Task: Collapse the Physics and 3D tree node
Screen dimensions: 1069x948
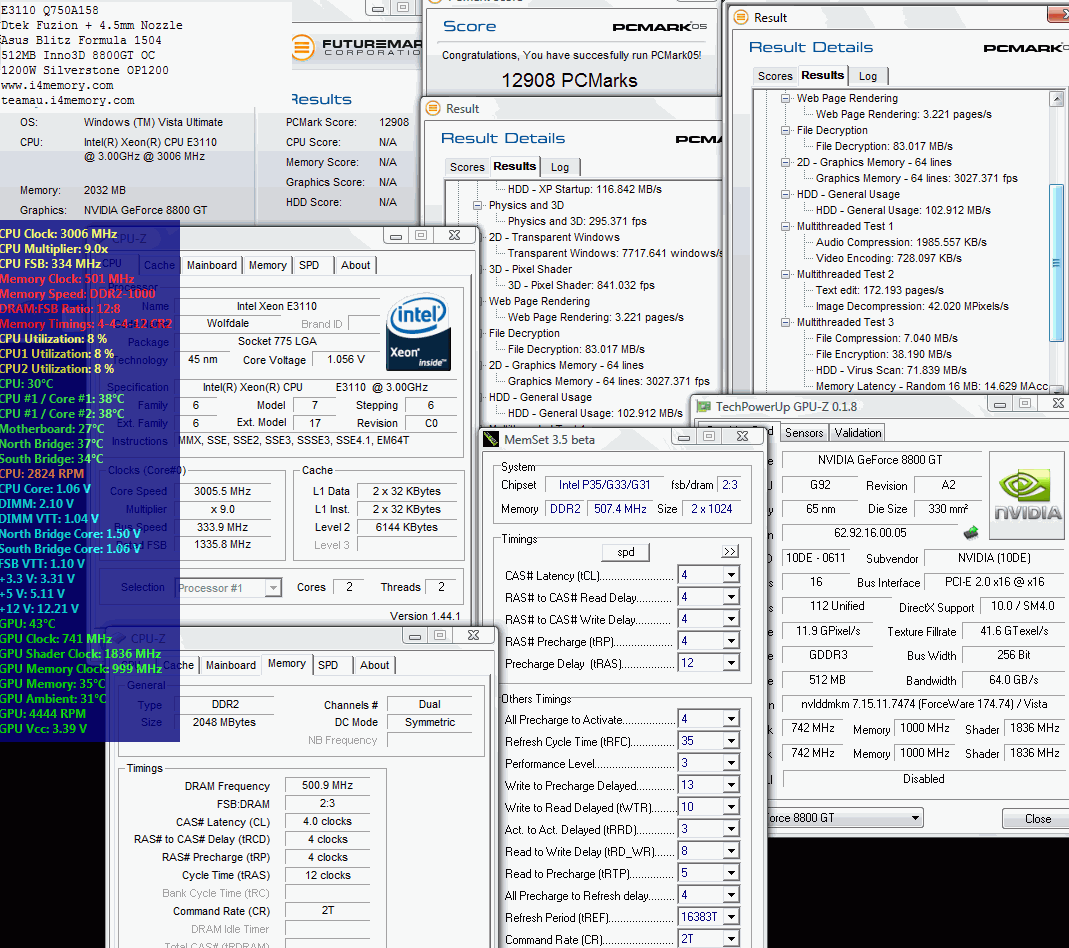Action: (477, 205)
